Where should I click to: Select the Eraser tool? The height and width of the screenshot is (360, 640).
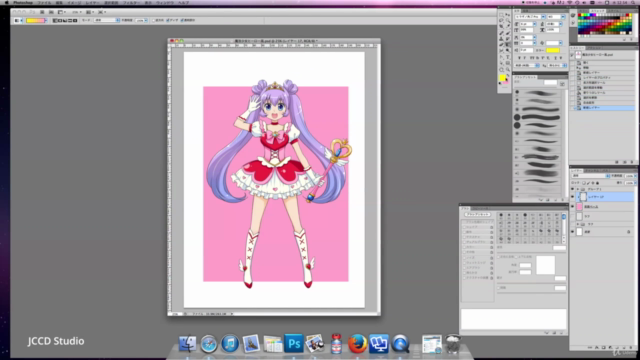click(501, 44)
